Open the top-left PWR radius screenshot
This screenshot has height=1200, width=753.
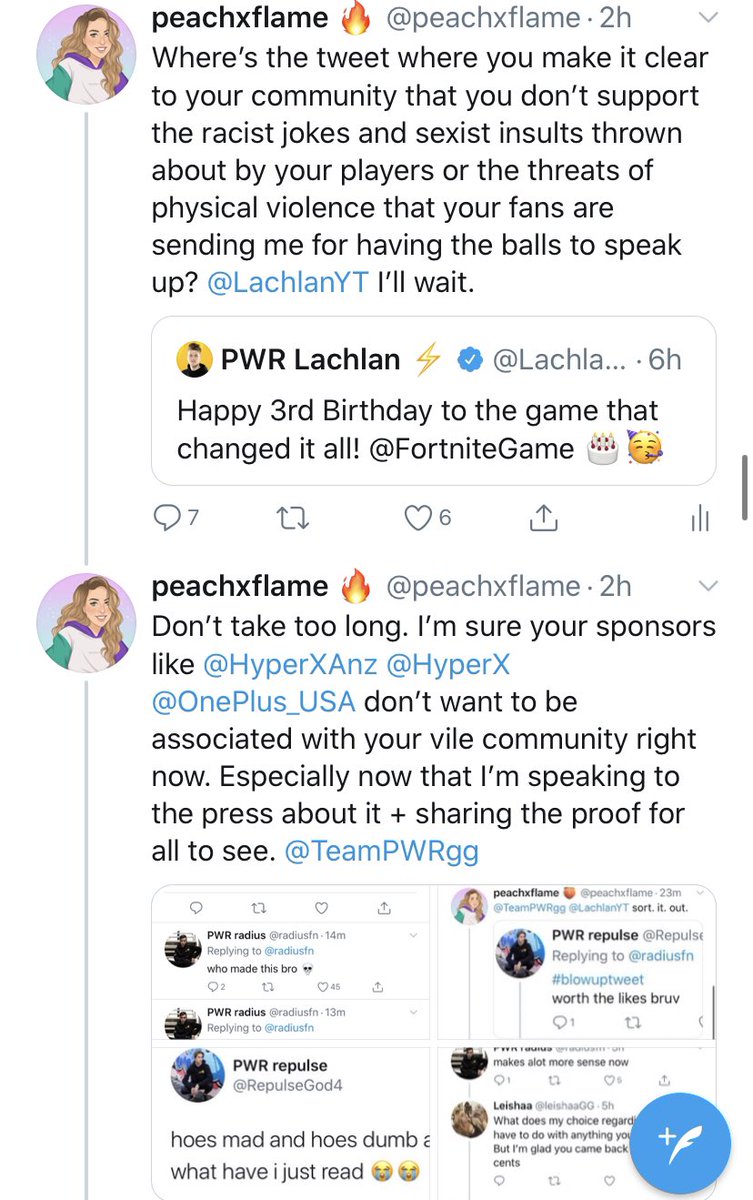pyautogui.click(x=291, y=963)
